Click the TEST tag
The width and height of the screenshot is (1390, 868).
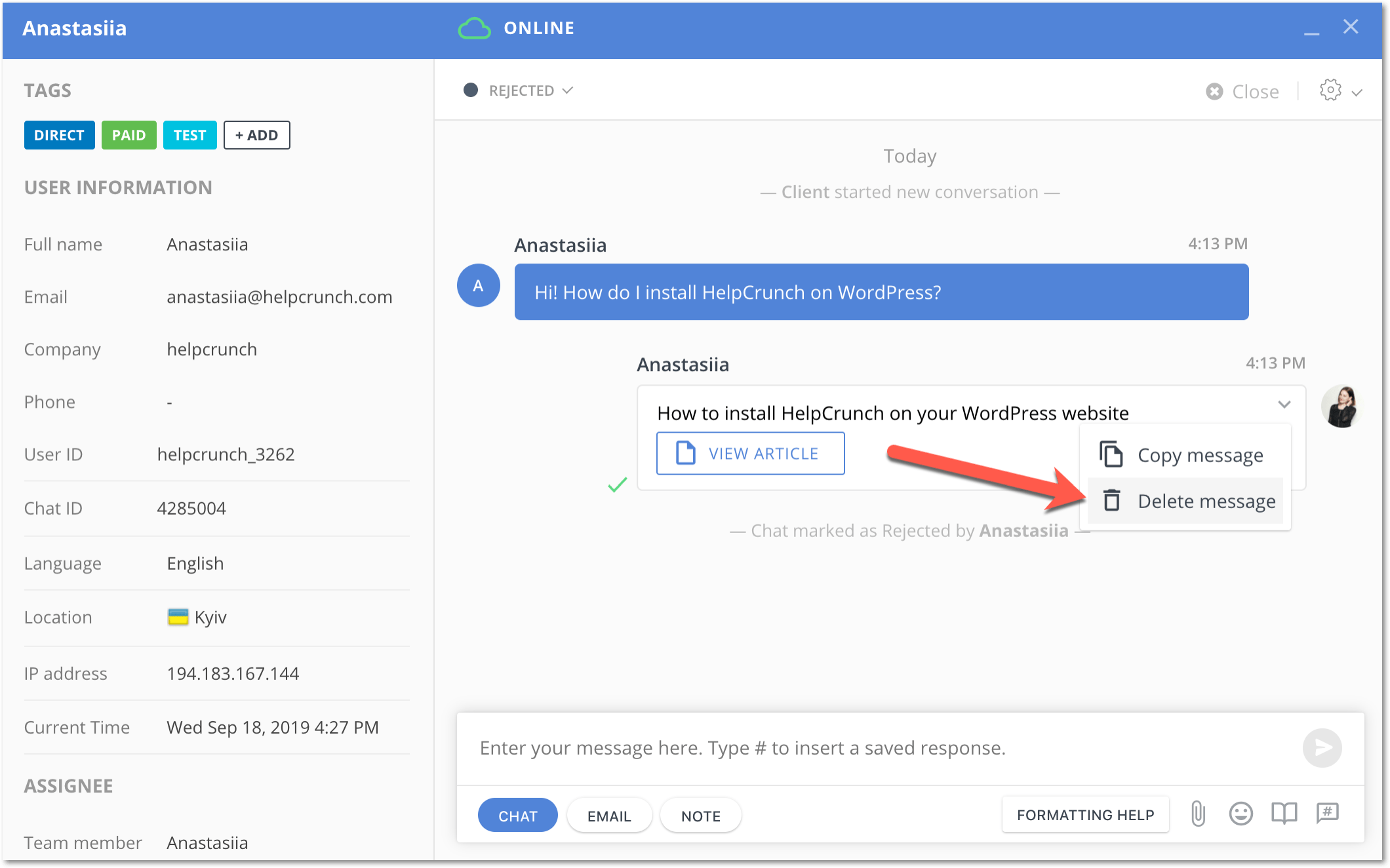pos(189,135)
